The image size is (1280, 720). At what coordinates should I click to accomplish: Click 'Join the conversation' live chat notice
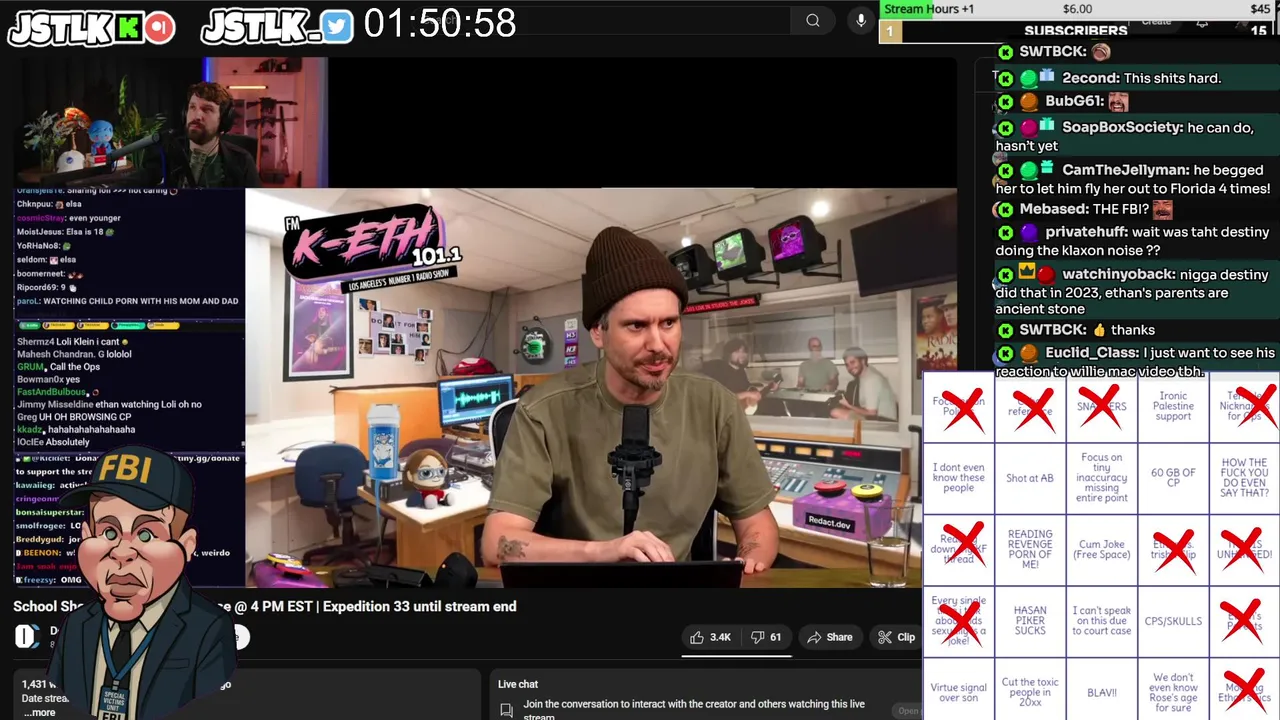point(694,709)
